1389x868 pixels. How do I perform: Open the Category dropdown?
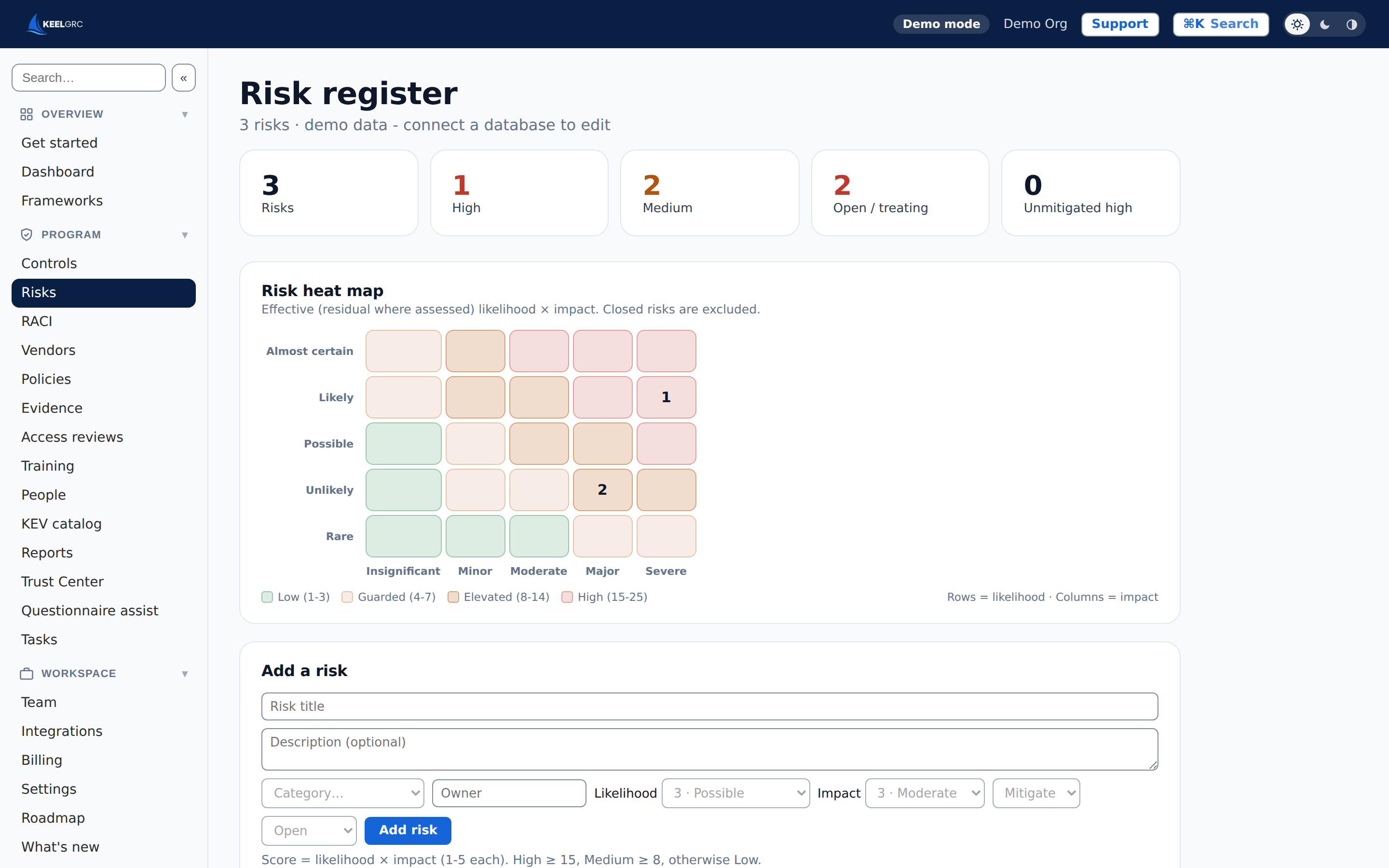click(342, 793)
